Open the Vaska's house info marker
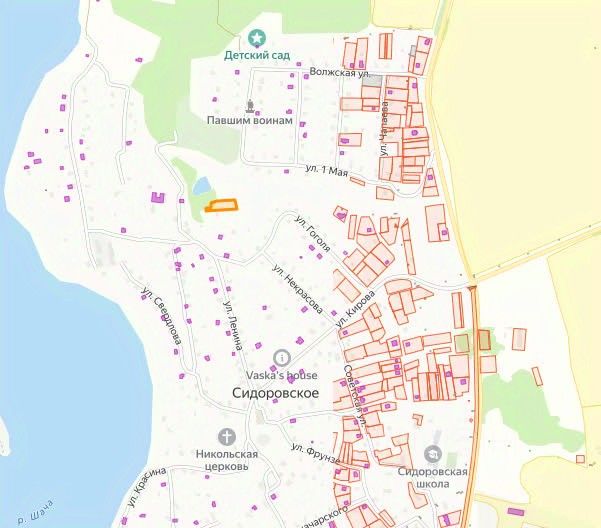601x528 pixels. point(282,358)
